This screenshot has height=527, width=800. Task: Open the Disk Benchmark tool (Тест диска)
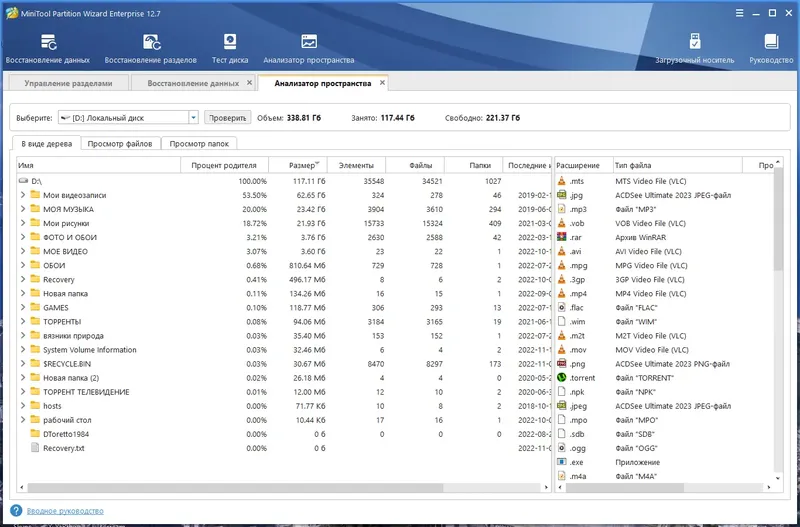coord(230,48)
